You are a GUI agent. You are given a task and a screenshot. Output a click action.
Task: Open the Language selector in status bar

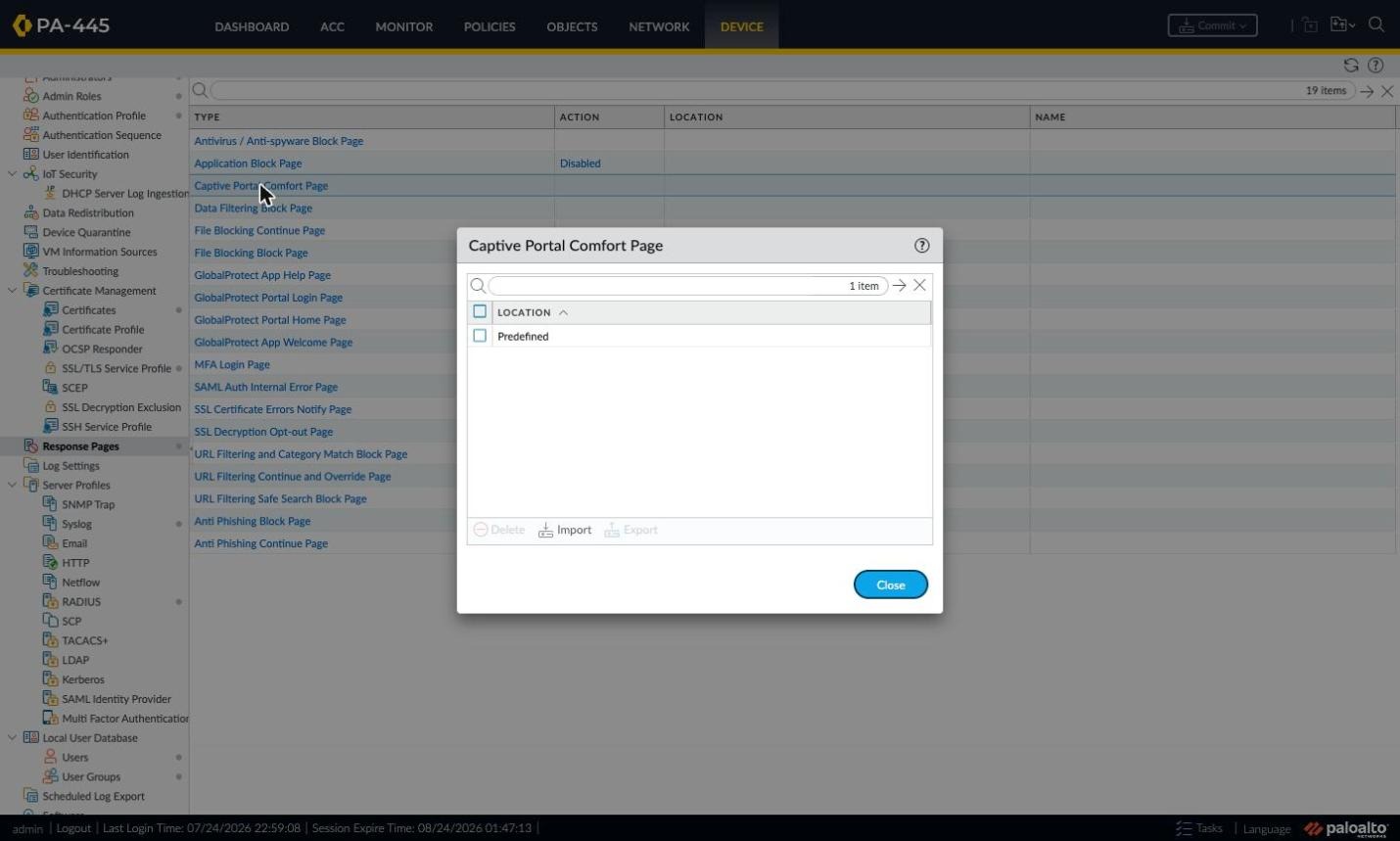pos(1267,829)
